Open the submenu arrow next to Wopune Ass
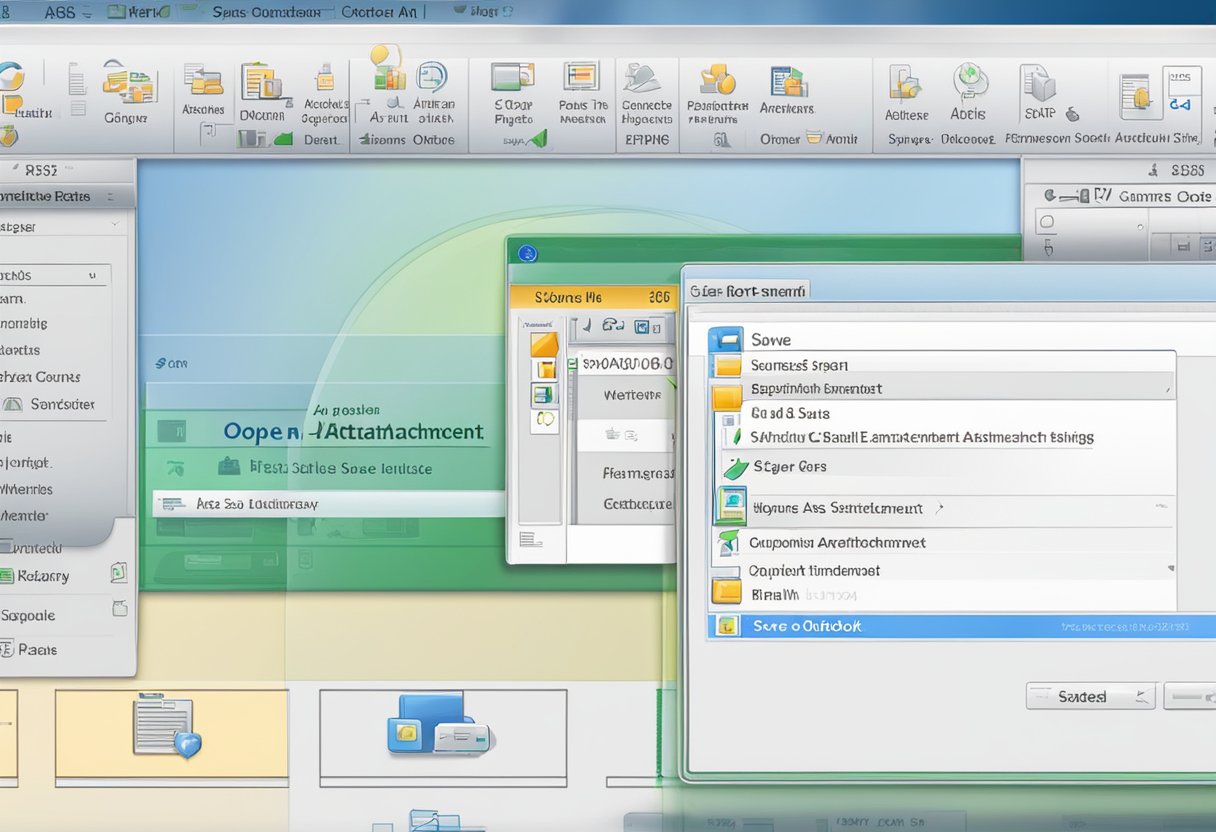The height and width of the screenshot is (832, 1216). pos(938,507)
